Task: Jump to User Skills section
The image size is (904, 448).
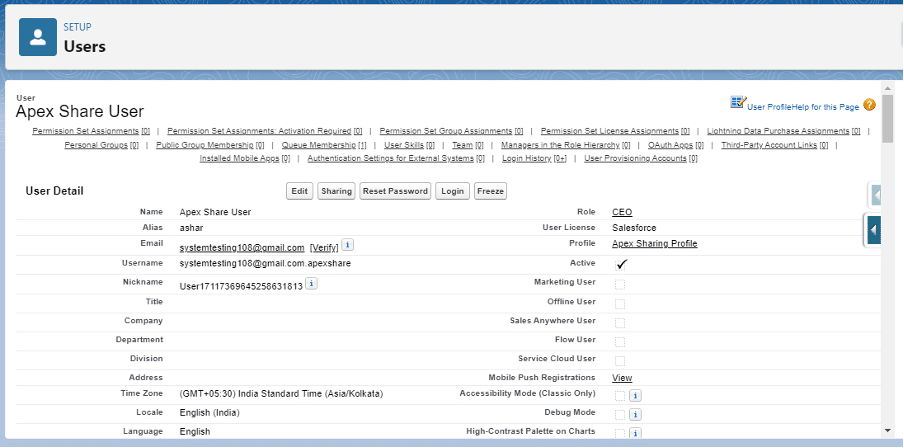Action: tap(409, 145)
